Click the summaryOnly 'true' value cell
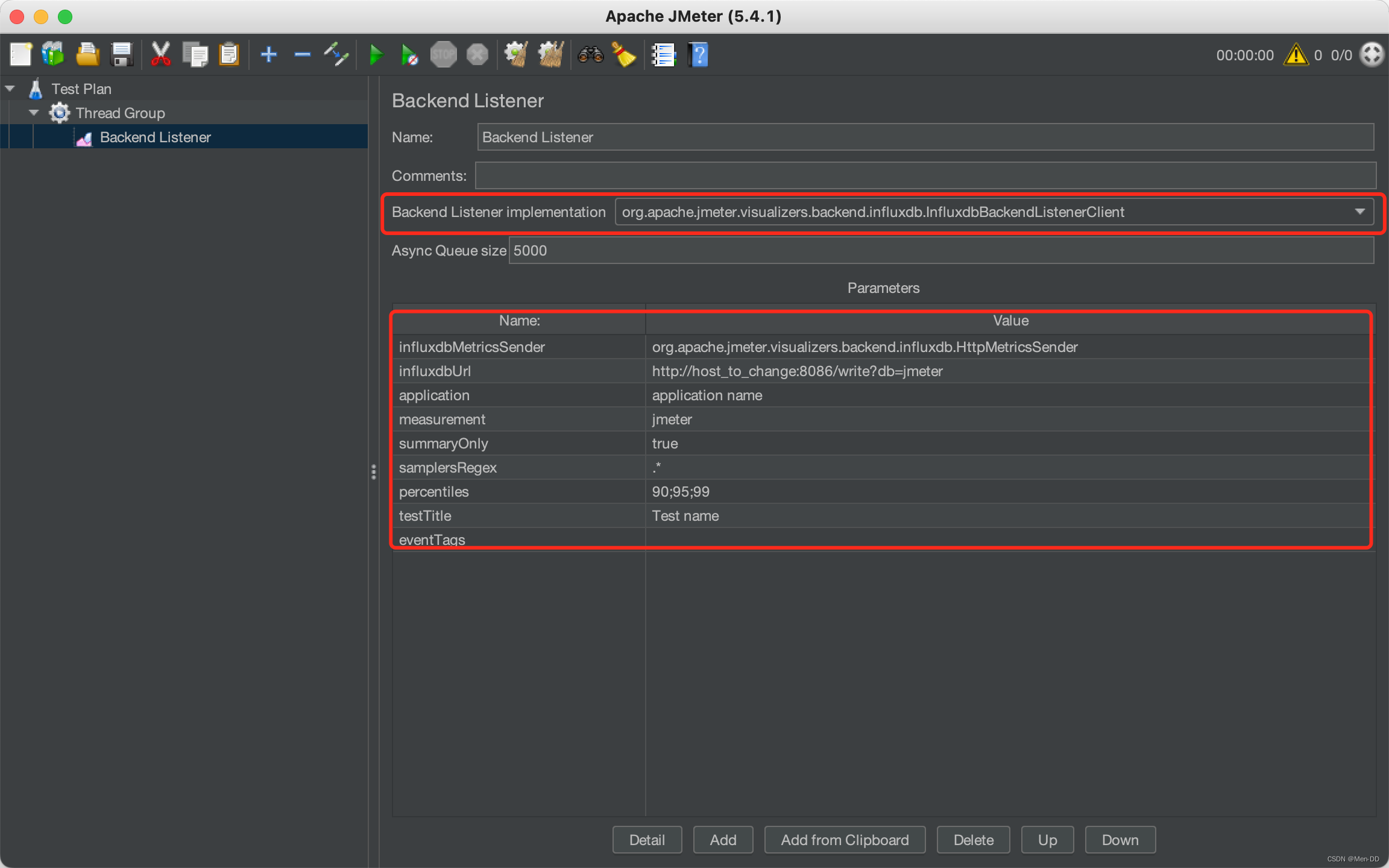 click(x=1010, y=443)
